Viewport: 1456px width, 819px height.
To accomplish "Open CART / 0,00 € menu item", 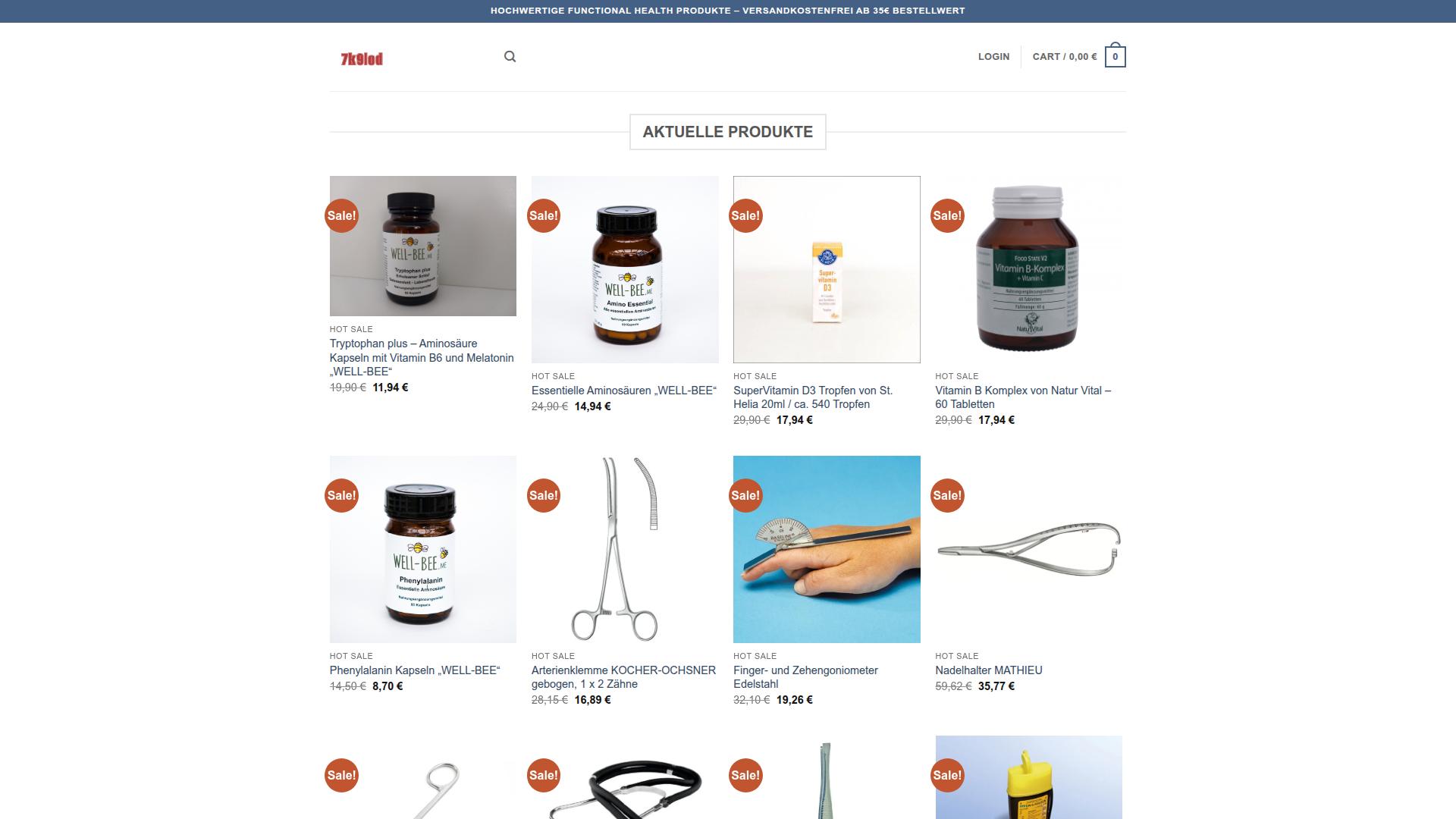I will click(x=1065, y=57).
